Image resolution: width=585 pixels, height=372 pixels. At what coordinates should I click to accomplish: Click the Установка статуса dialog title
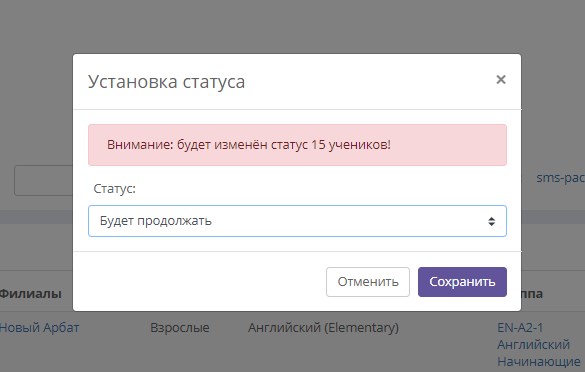166,82
